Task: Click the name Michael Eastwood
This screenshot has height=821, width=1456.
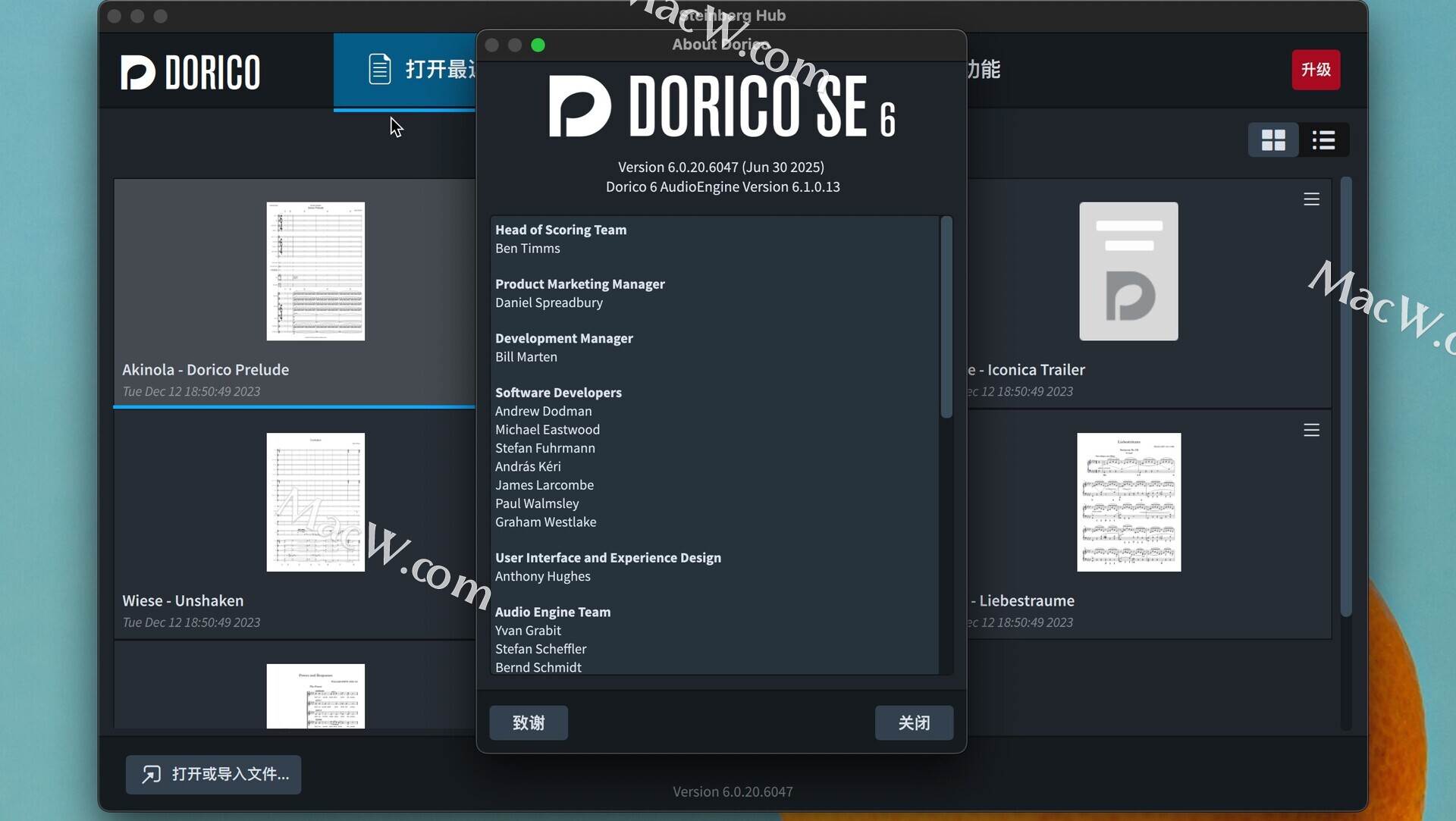Action: click(x=548, y=430)
